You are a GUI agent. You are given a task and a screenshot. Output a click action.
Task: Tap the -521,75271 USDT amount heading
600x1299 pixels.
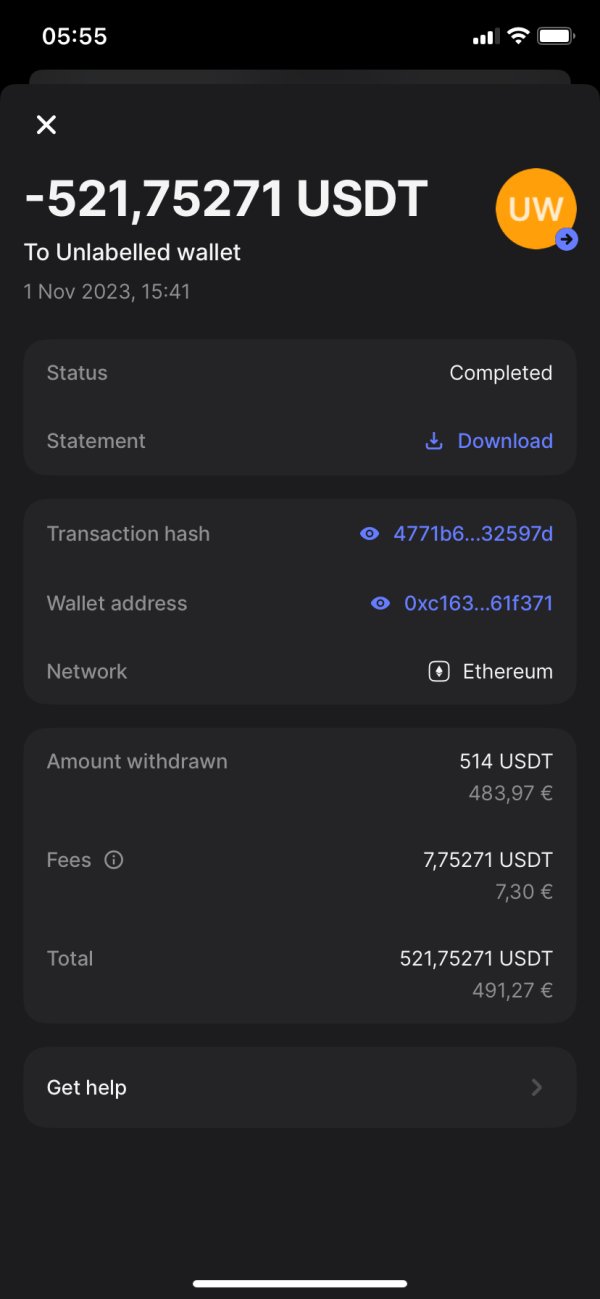[x=226, y=199]
